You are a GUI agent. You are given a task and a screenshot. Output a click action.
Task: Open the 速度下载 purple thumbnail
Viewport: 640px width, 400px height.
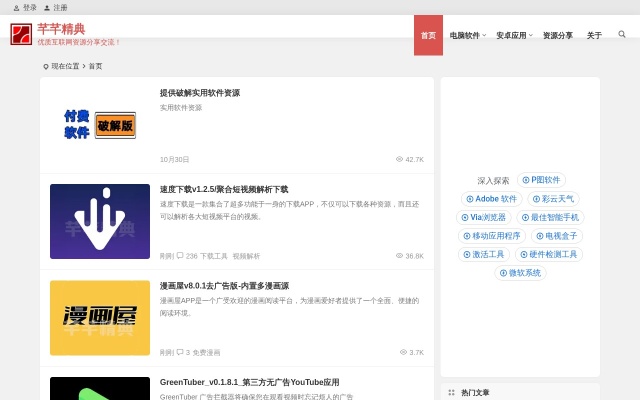coord(100,222)
